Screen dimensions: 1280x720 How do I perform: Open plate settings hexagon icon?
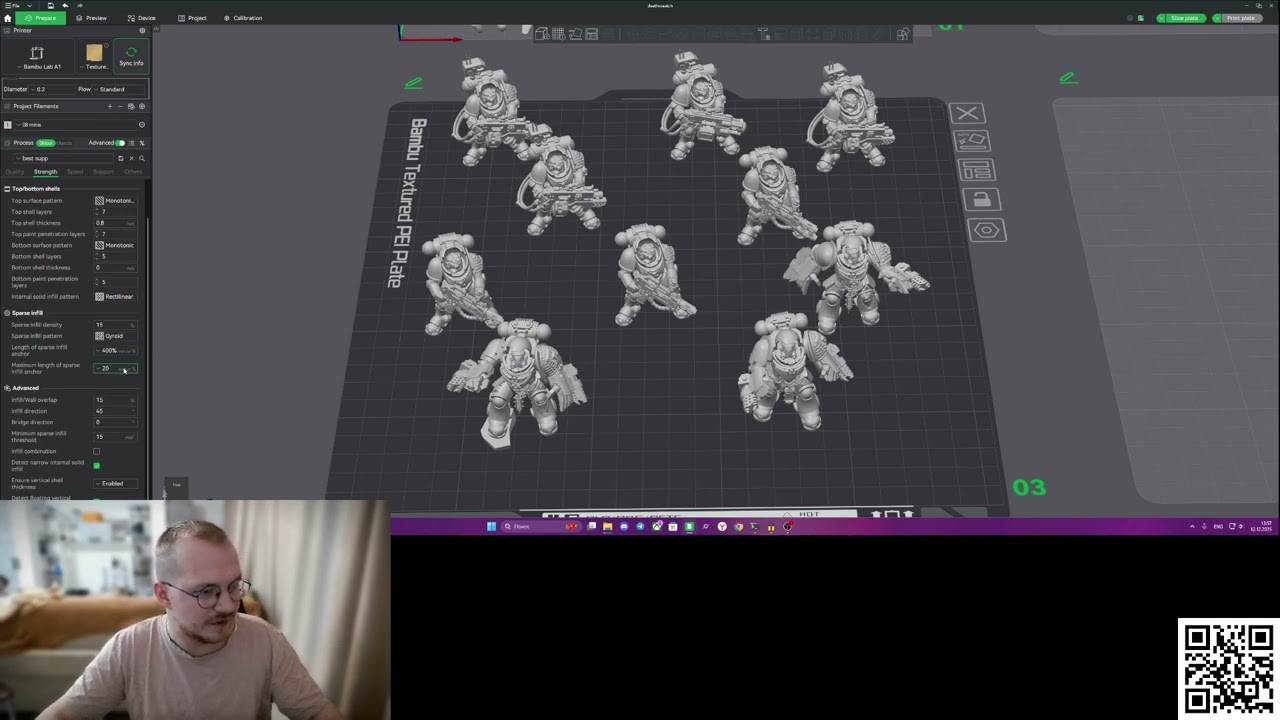coord(986,231)
